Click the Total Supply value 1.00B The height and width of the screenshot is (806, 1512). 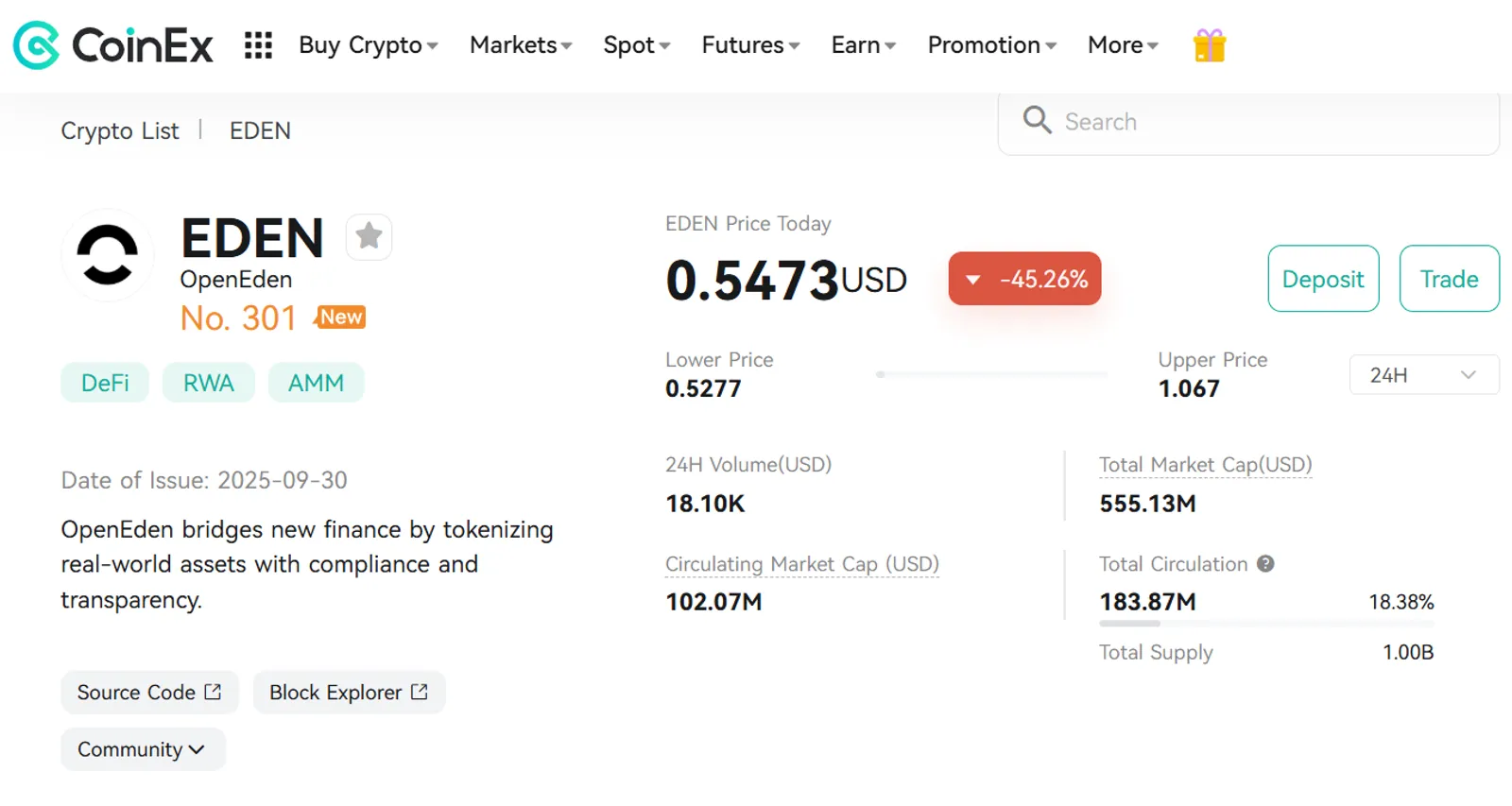(x=1408, y=652)
